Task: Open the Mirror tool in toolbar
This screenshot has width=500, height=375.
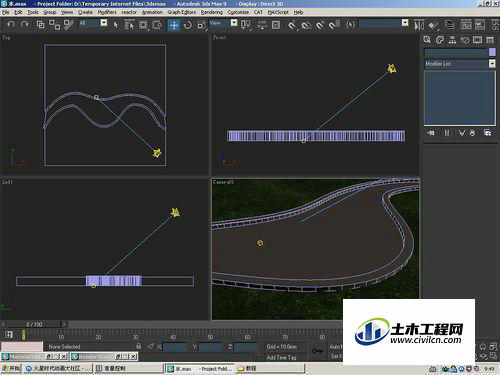Action: tap(419, 25)
